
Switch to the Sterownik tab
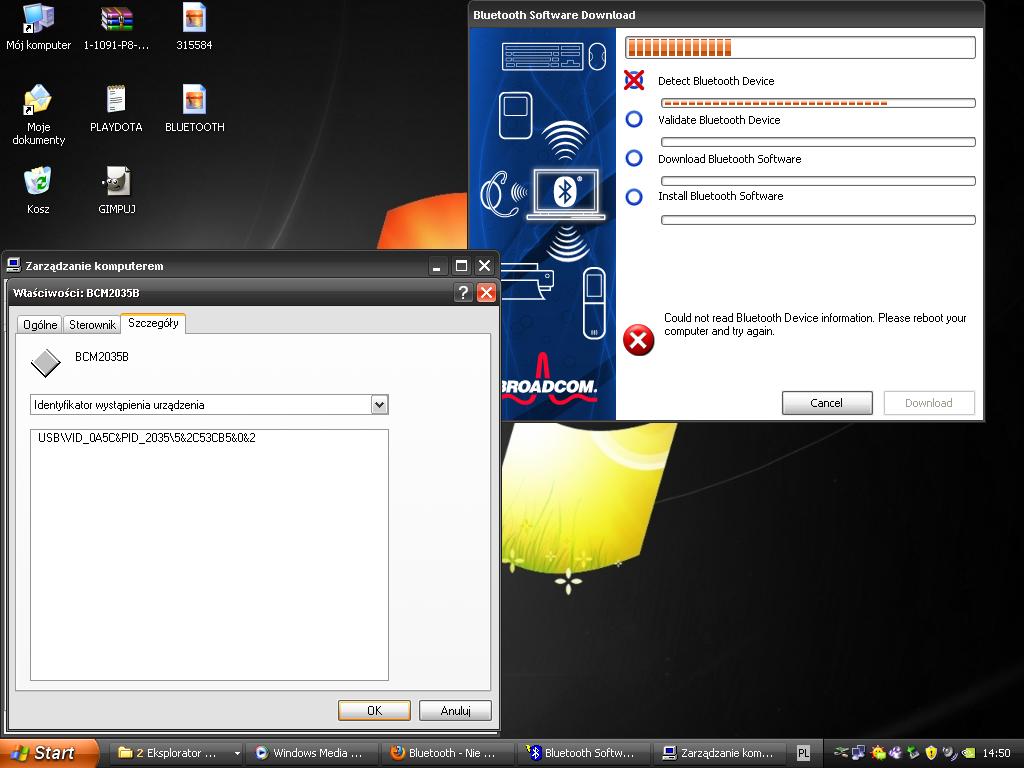[92, 325]
